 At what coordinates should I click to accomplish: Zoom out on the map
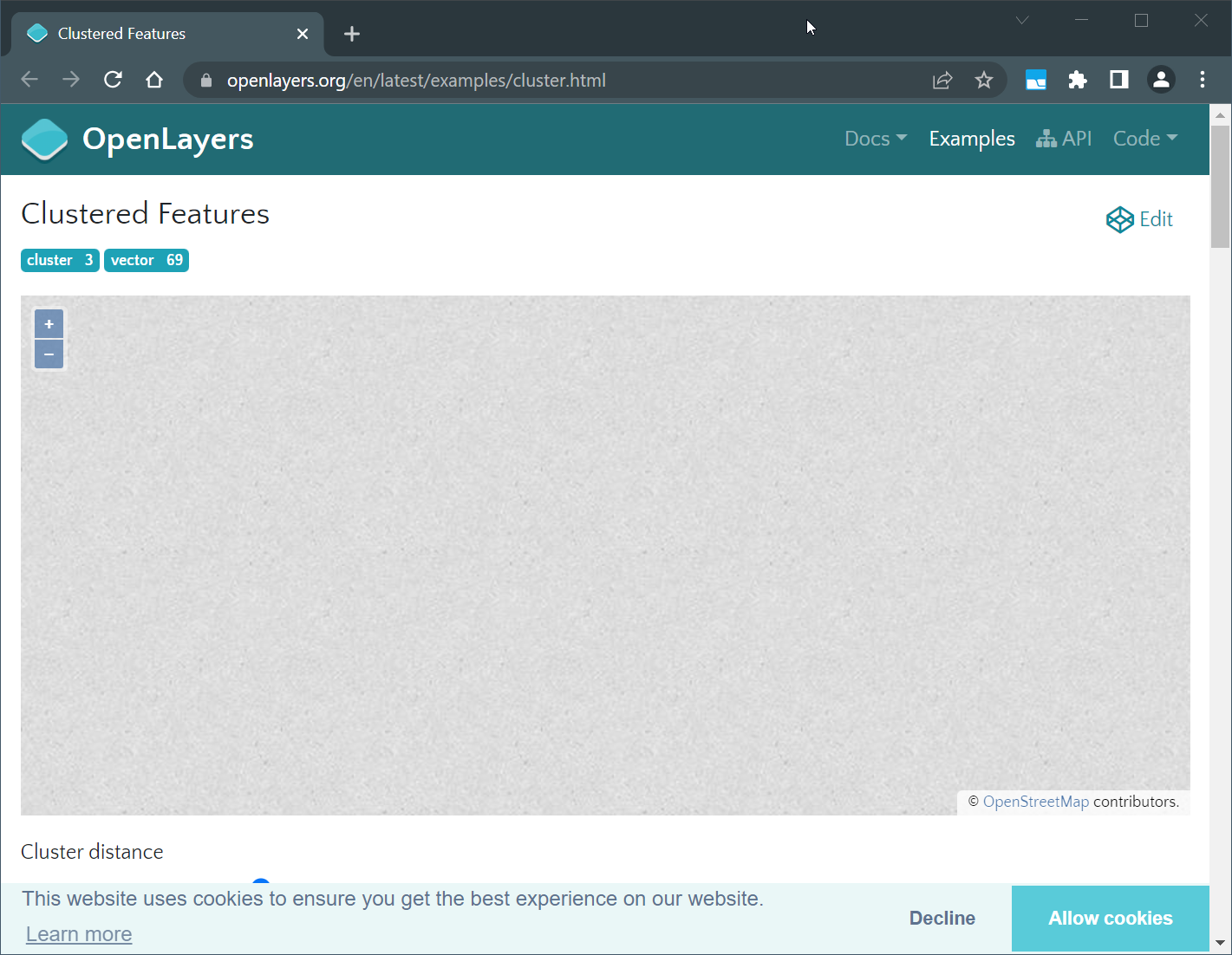[x=49, y=354]
